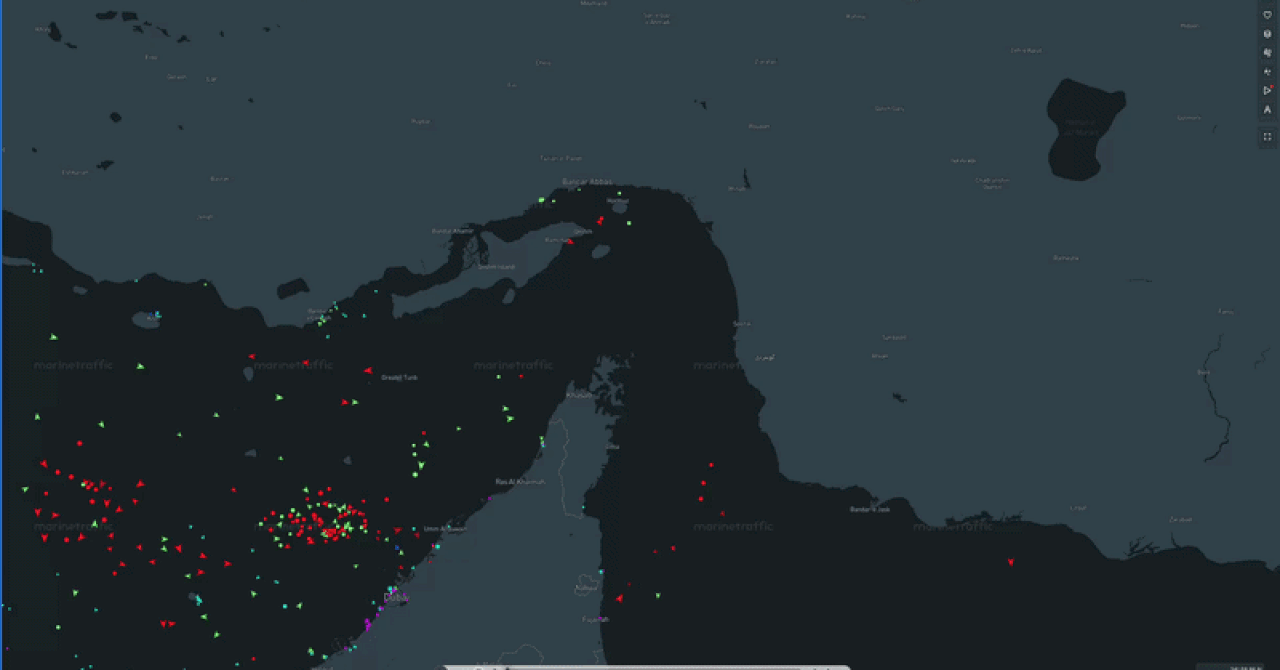Click the Dubai city label

tap(397, 598)
